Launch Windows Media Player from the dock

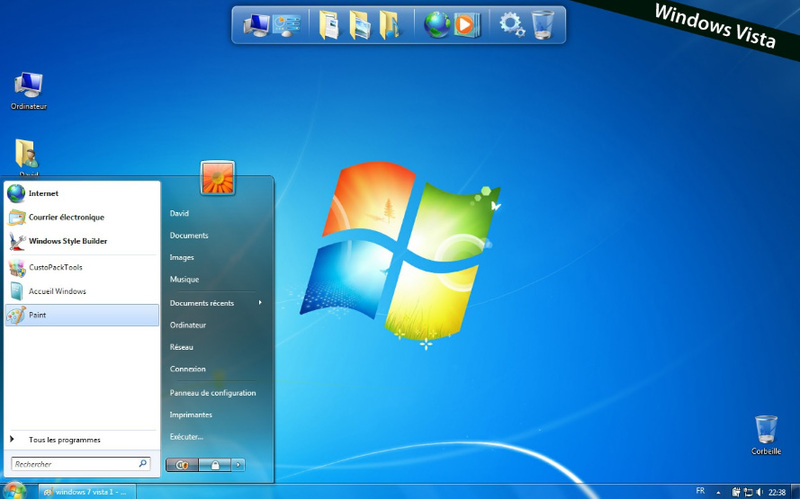click(x=466, y=25)
